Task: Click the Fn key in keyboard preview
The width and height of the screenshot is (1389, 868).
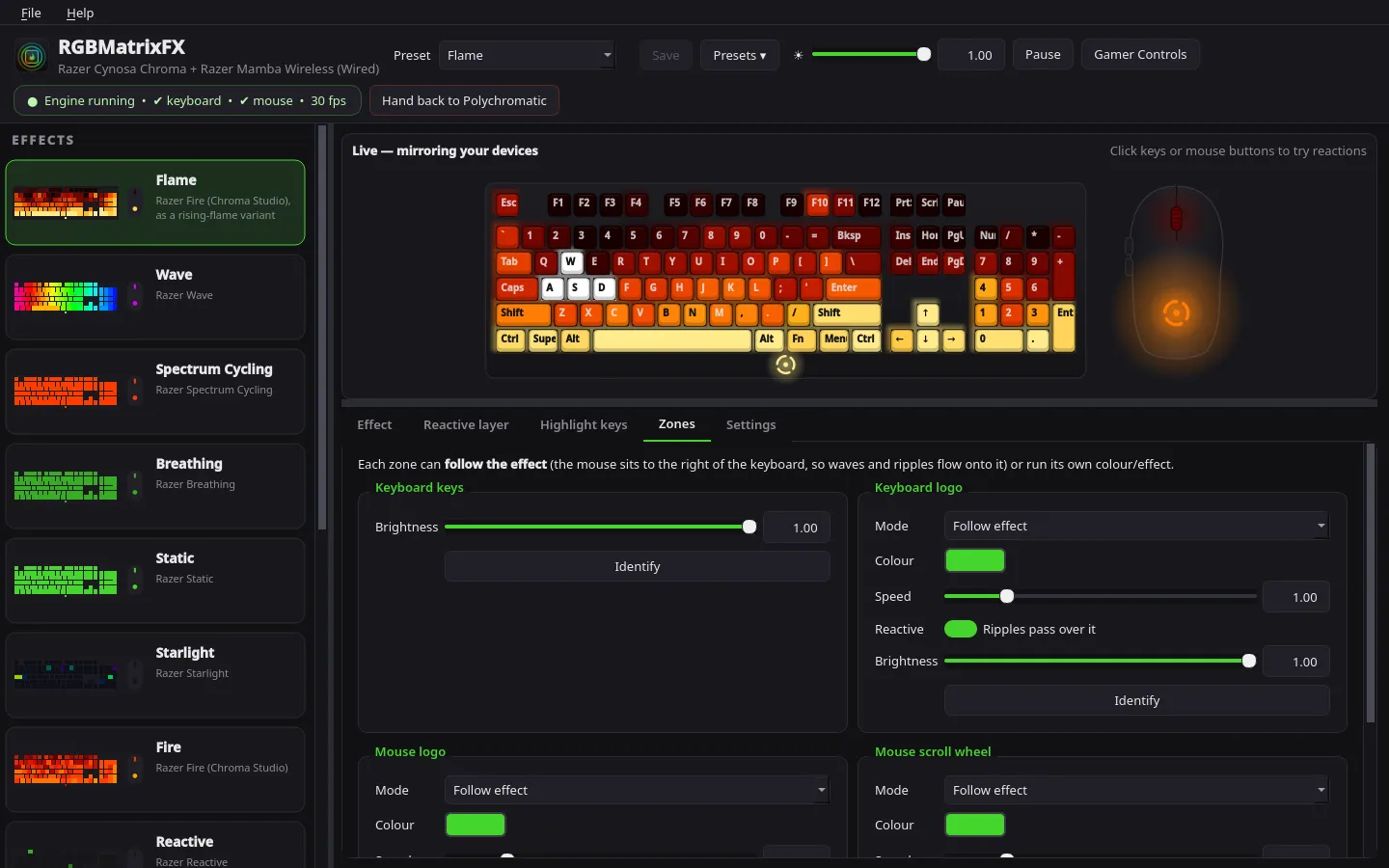Action: 800,339
